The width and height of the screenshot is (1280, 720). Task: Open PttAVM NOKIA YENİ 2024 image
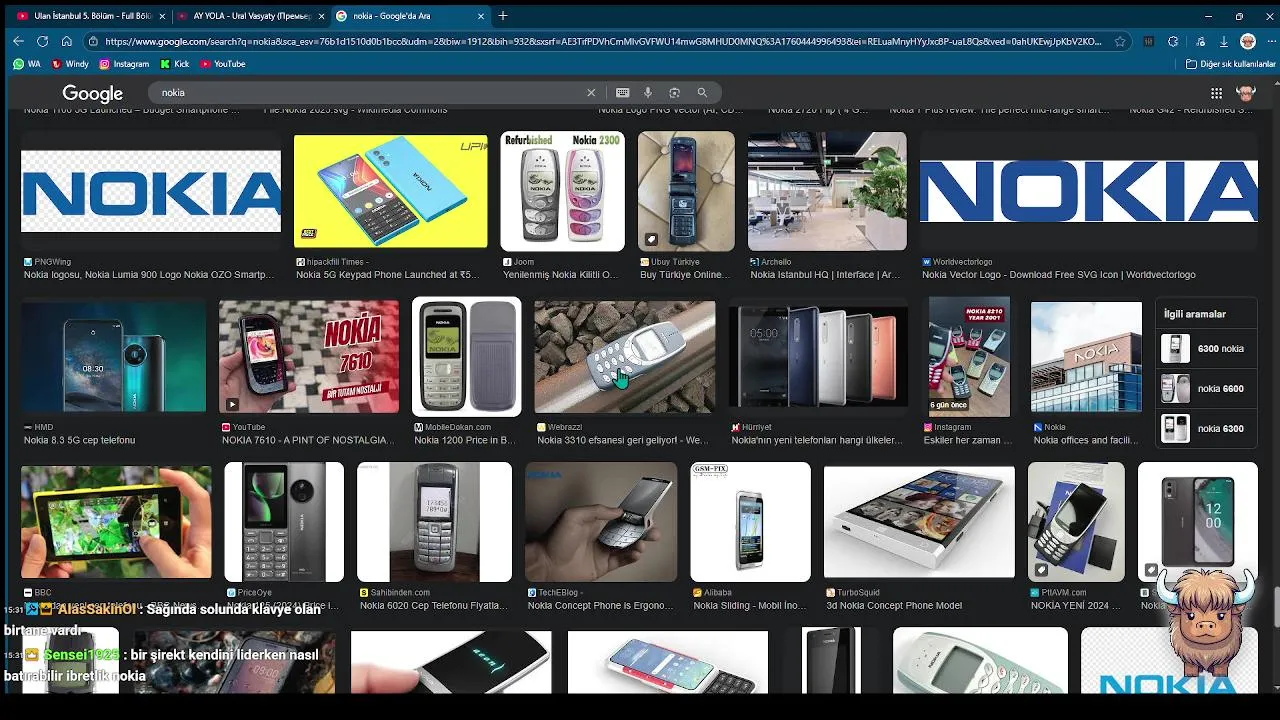click(1076, 521)
